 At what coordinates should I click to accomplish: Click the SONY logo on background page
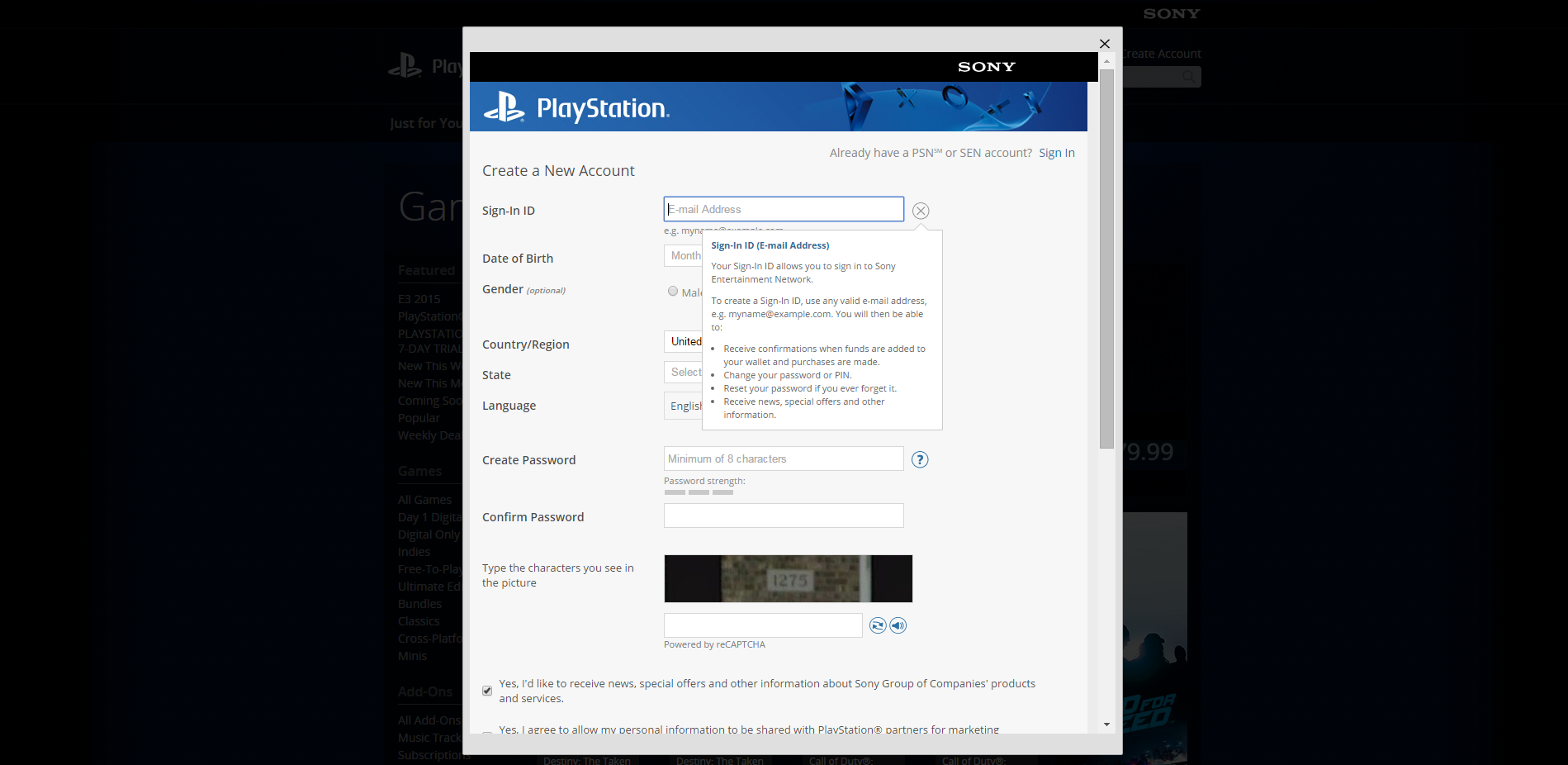[x=1171, y=14]
